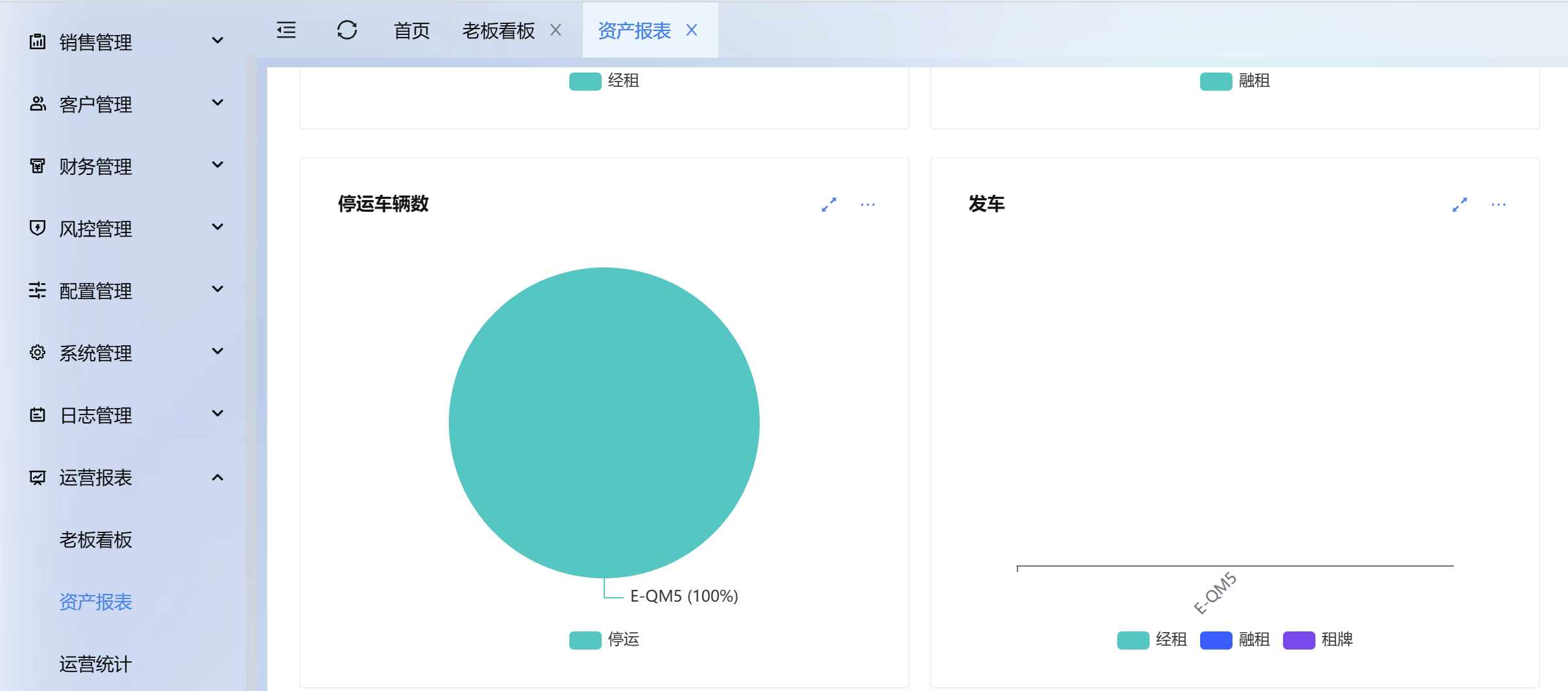Expand the 发车 chart to fullscreen

tap(1459, 205)
